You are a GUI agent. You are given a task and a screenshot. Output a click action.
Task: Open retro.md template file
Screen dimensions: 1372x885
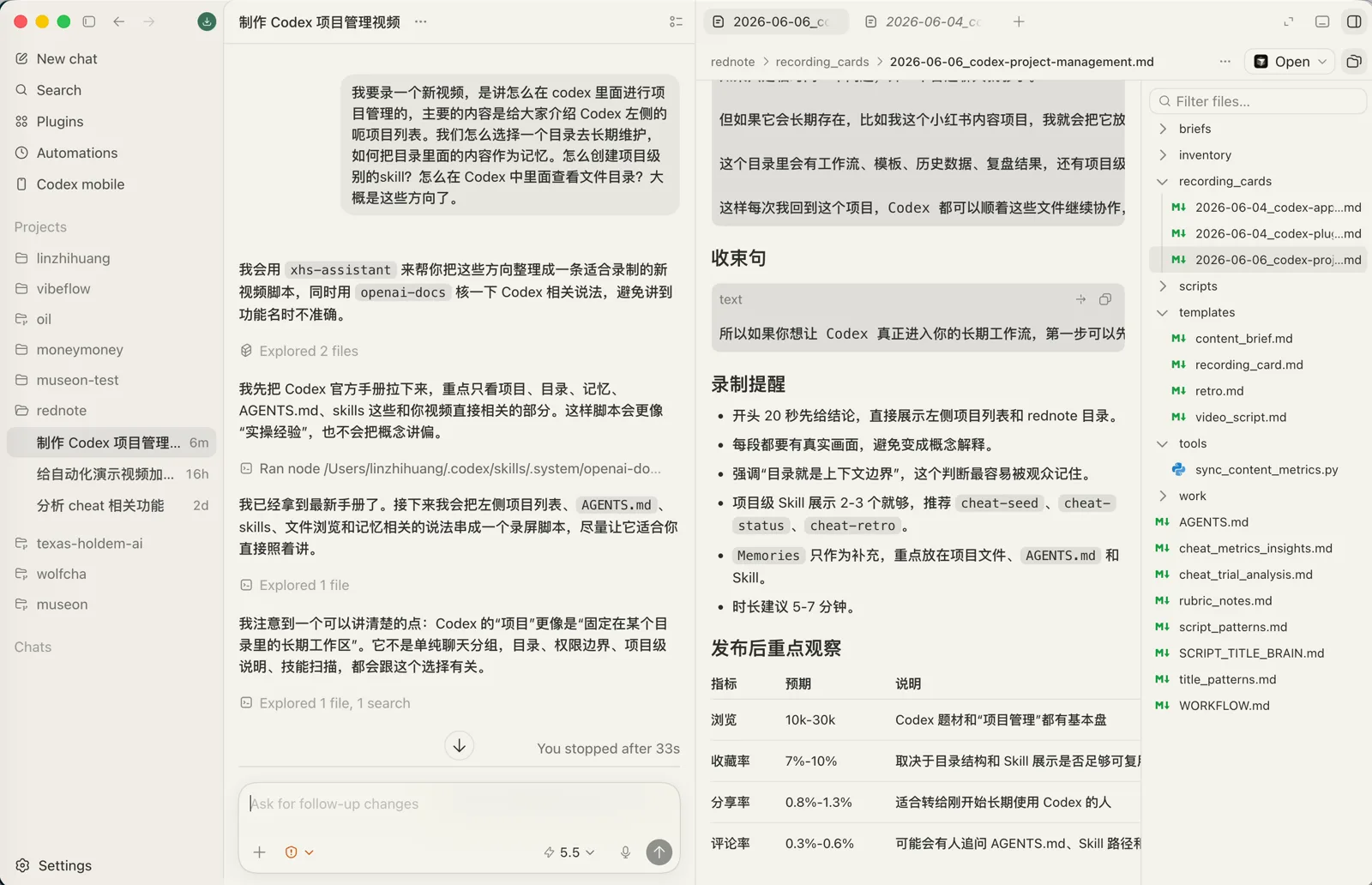[1257, 391]
